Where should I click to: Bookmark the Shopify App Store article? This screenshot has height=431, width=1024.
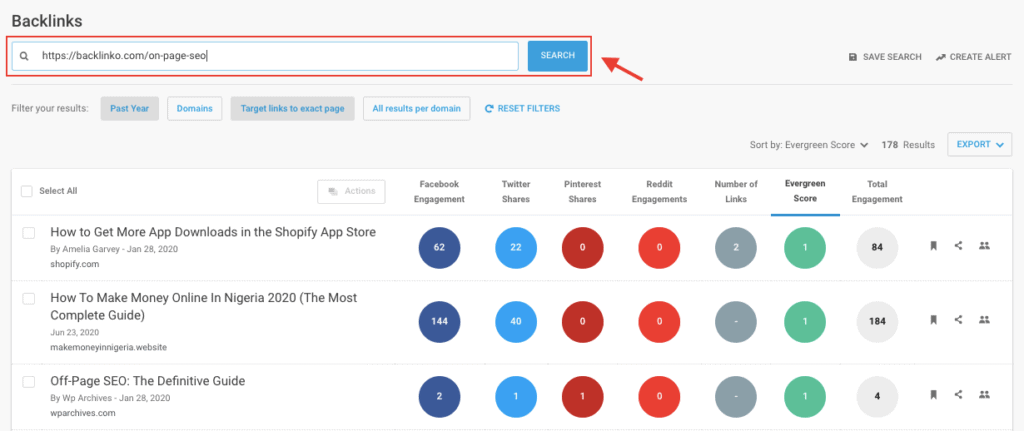tap(933, 246)
